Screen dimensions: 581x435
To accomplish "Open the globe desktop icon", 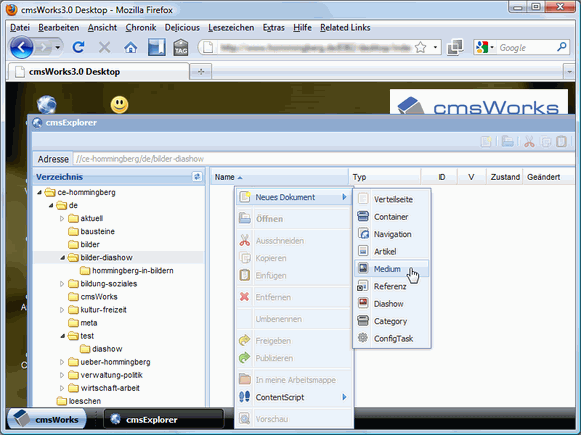I will [x=47, y=104].
